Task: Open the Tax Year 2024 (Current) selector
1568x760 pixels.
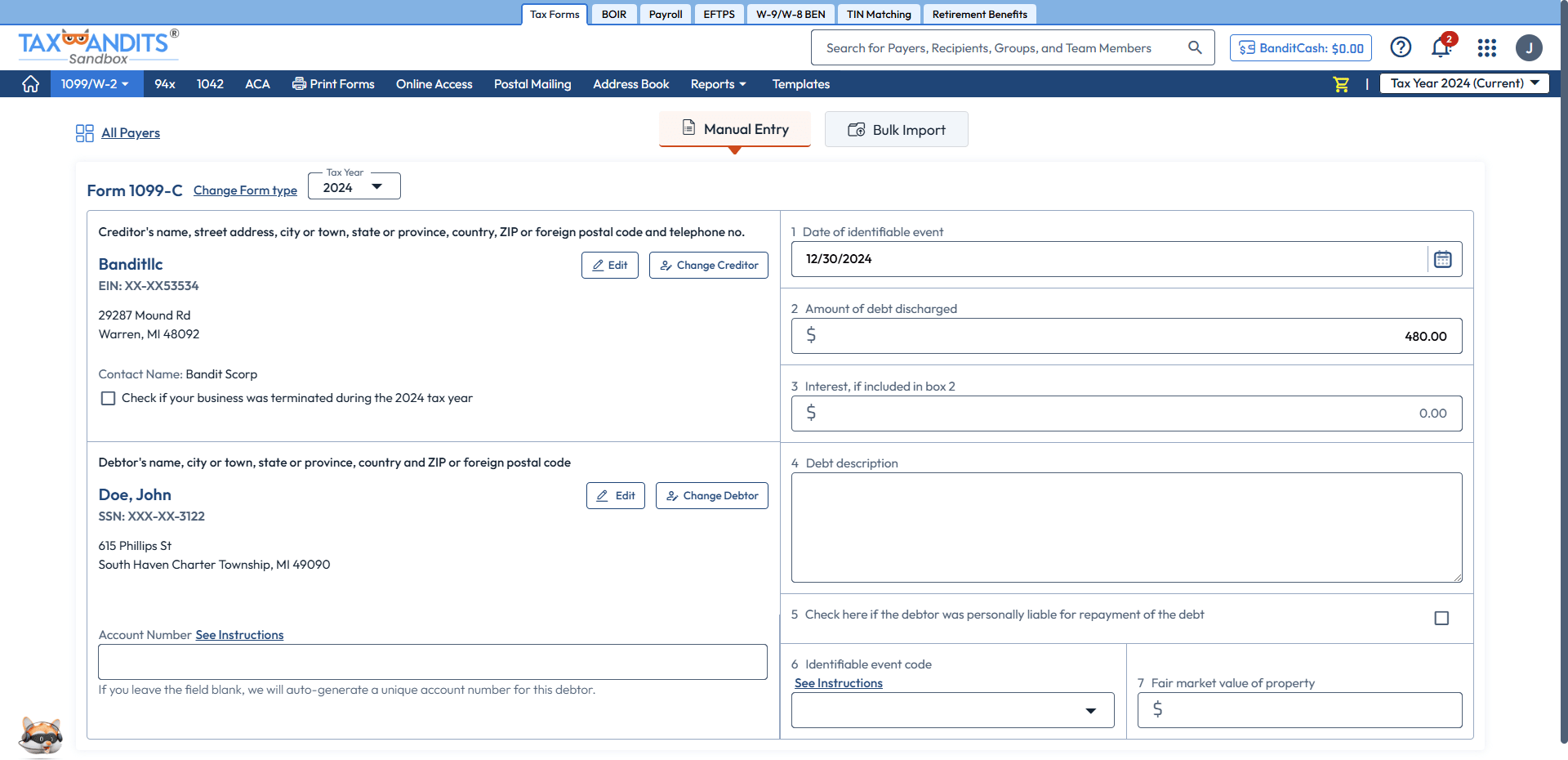Action: [x=1463, y=83]
